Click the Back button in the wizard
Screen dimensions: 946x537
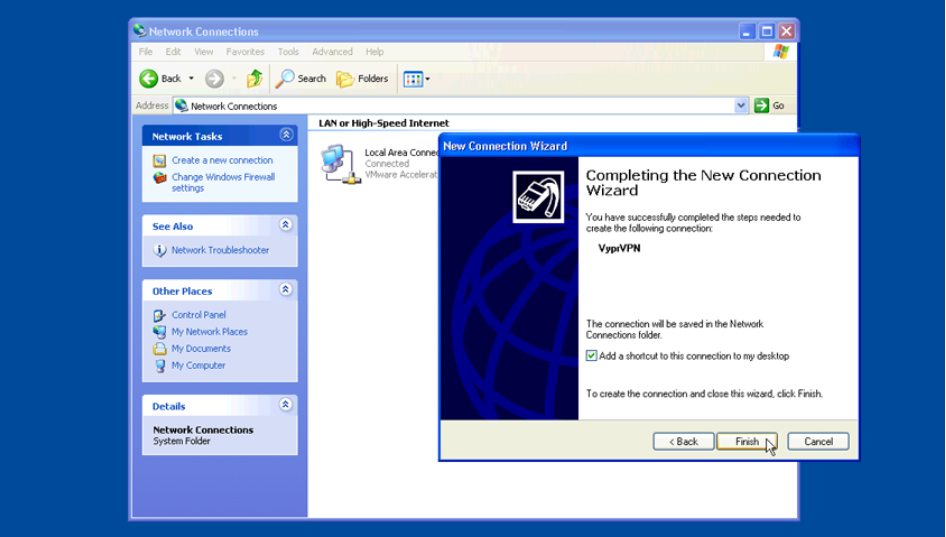(684, 442)
